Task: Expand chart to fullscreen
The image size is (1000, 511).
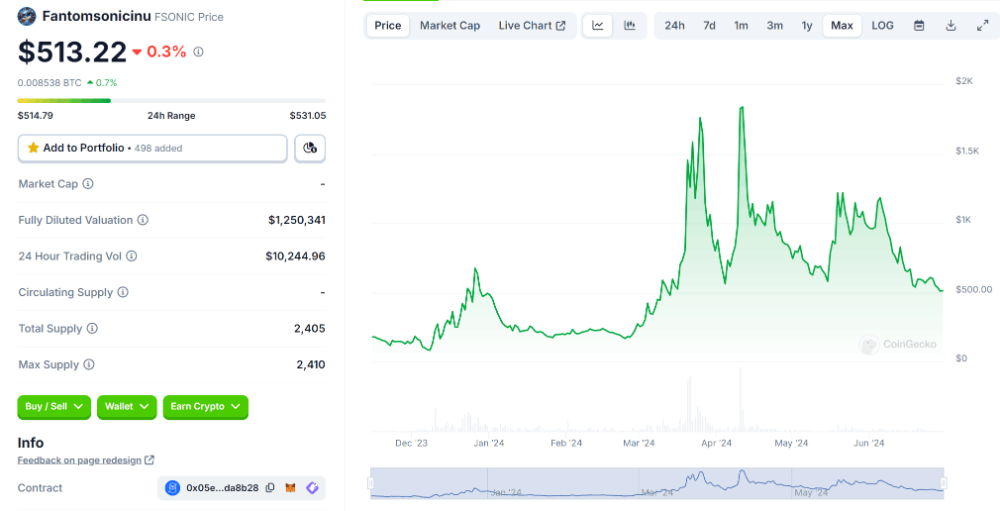Action: point(983,26)
